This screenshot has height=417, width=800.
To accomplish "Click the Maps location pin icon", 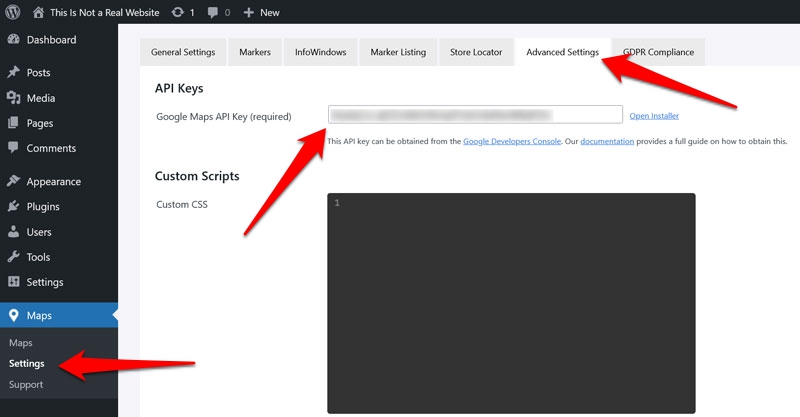I will [x=14, y=315].
